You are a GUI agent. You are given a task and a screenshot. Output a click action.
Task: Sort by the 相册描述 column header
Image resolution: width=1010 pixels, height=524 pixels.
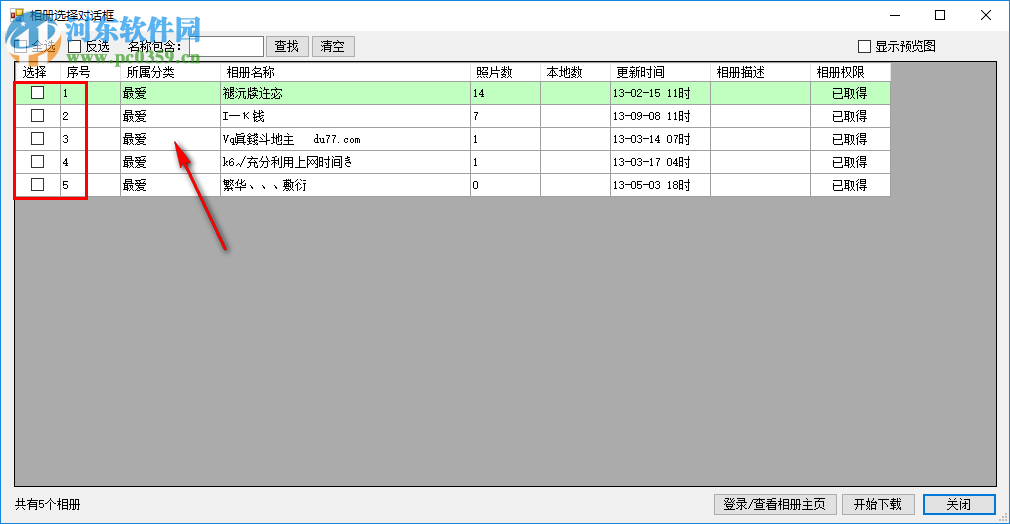click(x=760, y=72)
